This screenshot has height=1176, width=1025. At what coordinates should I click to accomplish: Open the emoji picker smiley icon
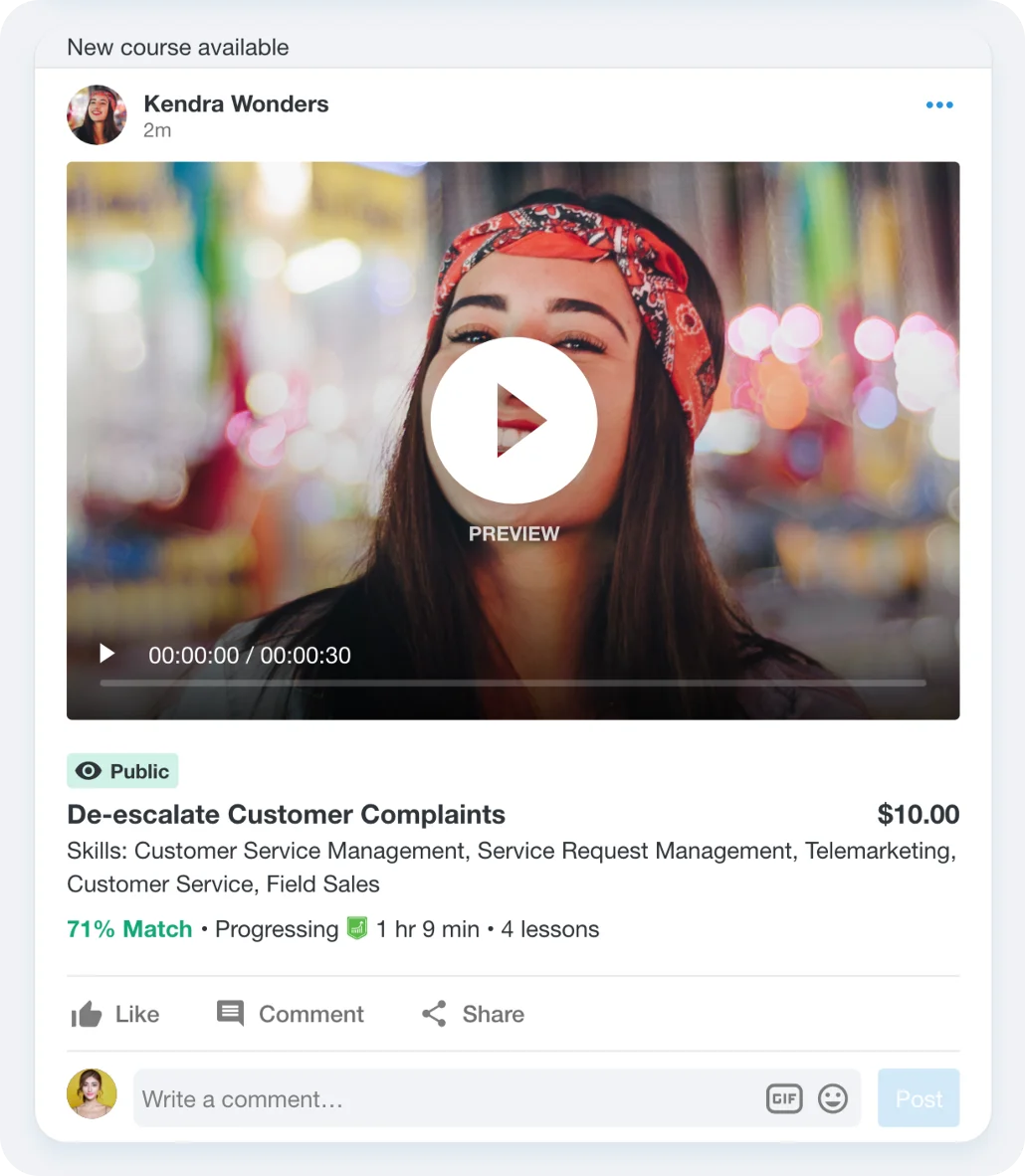tap(833, 1098)
